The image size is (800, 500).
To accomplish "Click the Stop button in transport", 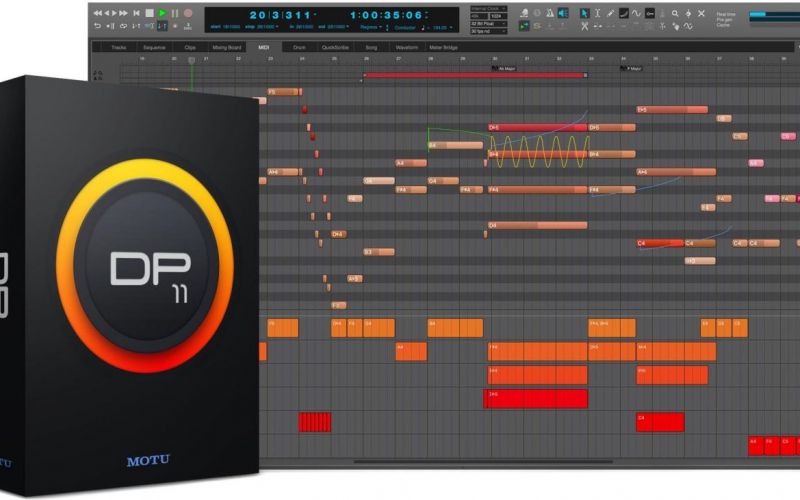I will (x=149, y=13).
